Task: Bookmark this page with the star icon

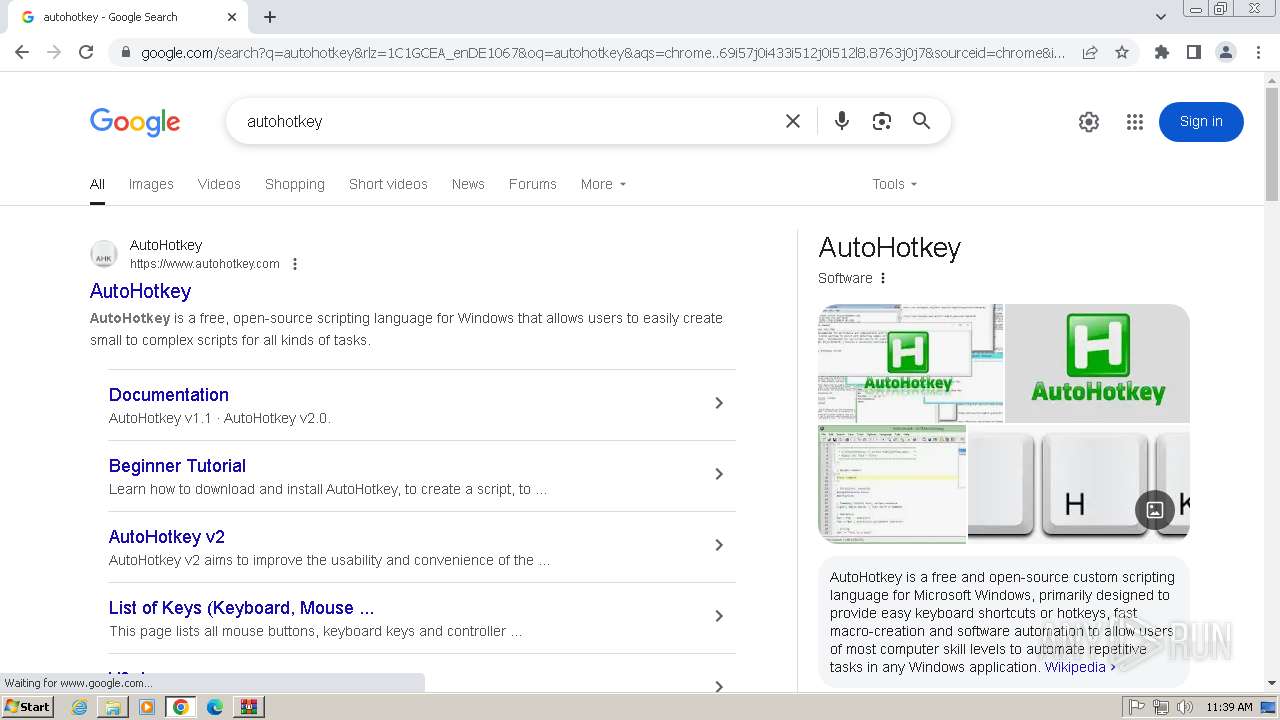Action: (1122, 52)
